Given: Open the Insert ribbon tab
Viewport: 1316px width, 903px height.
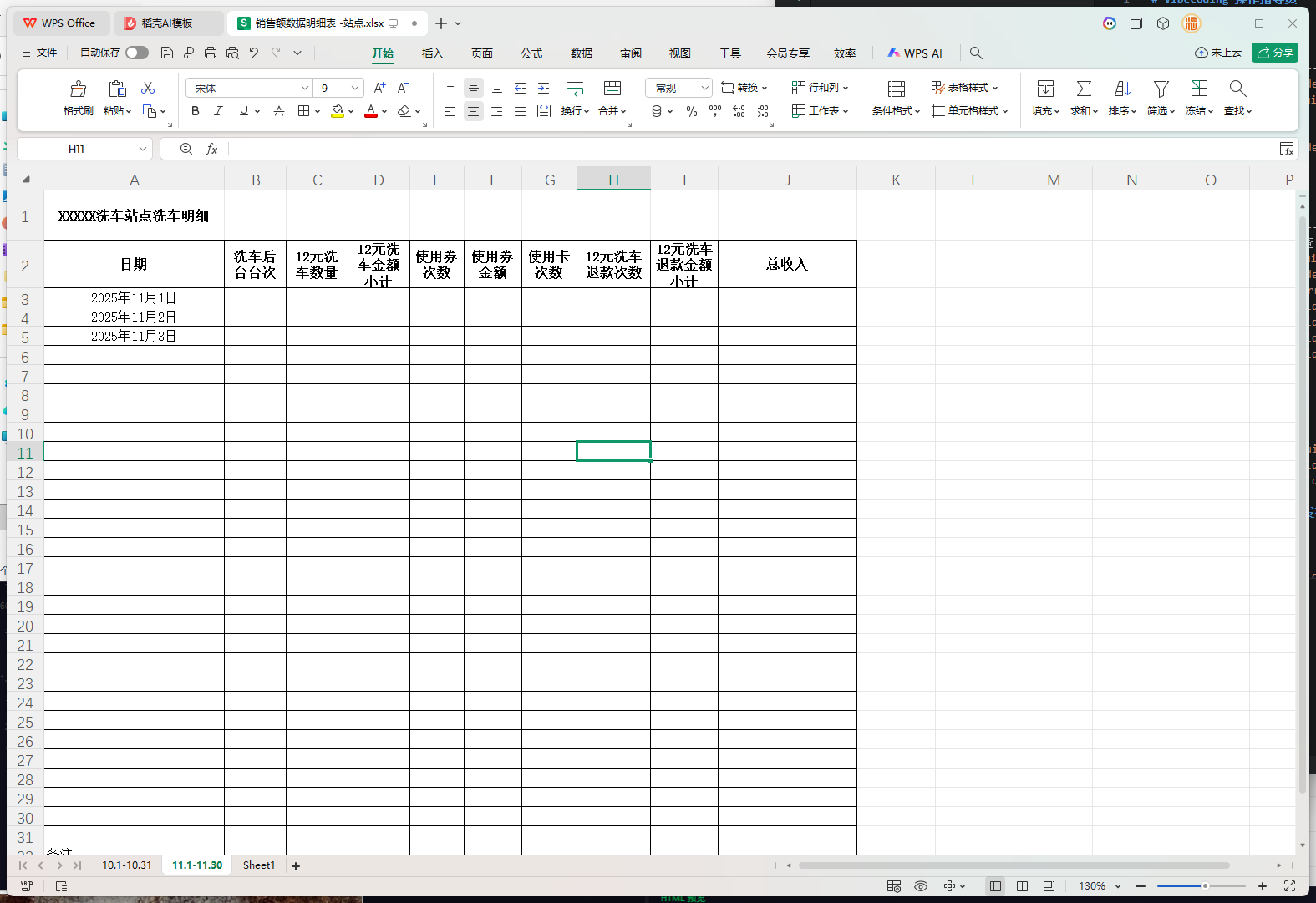Looking at the screenshot, I should [x=432, y=53].
